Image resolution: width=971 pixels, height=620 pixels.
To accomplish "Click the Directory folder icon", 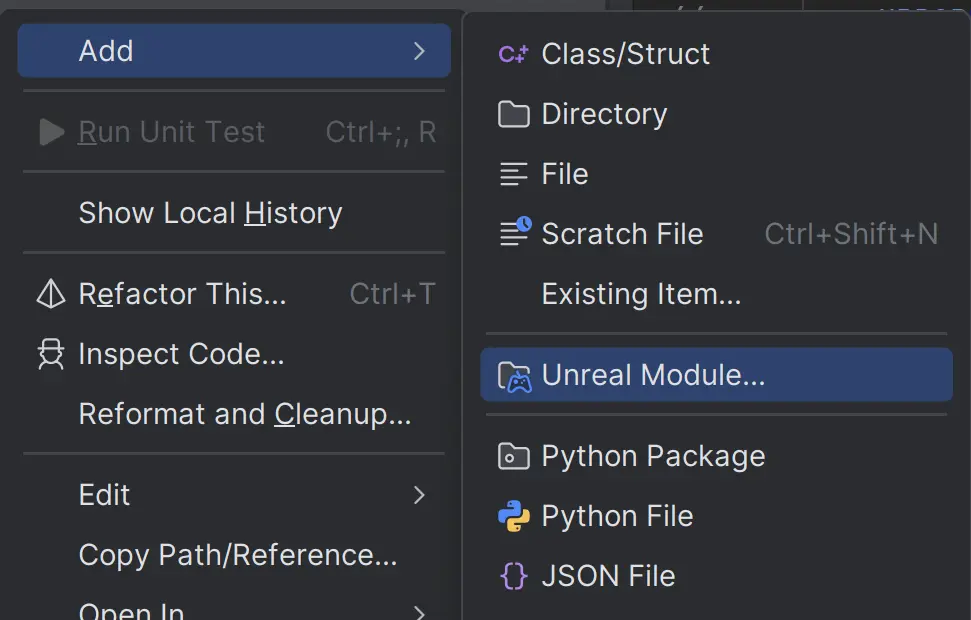I will pyautogui.click(x=513, y=114).
